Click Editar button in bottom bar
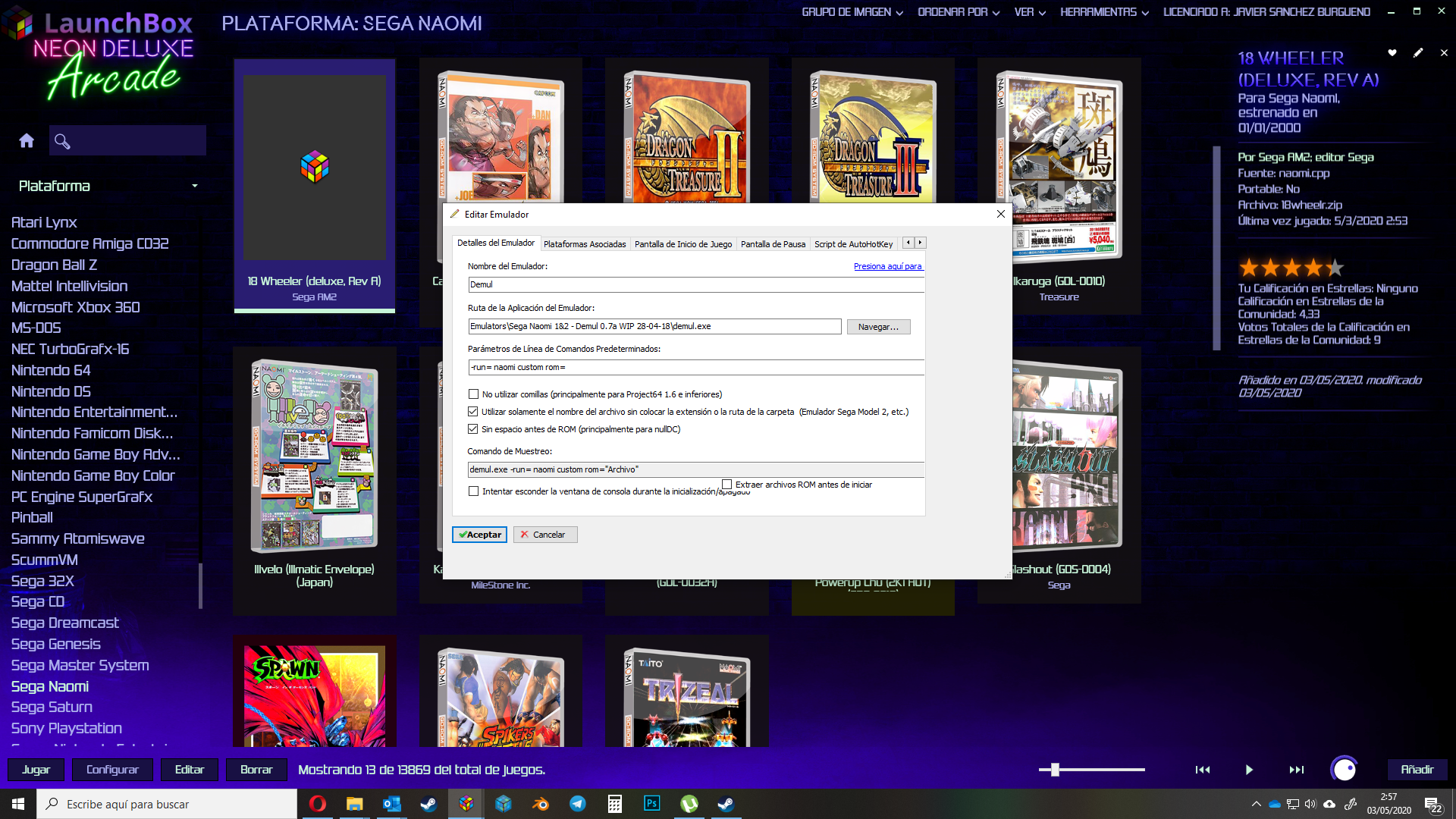1456x819 pixels. click(x=190, y=770)
